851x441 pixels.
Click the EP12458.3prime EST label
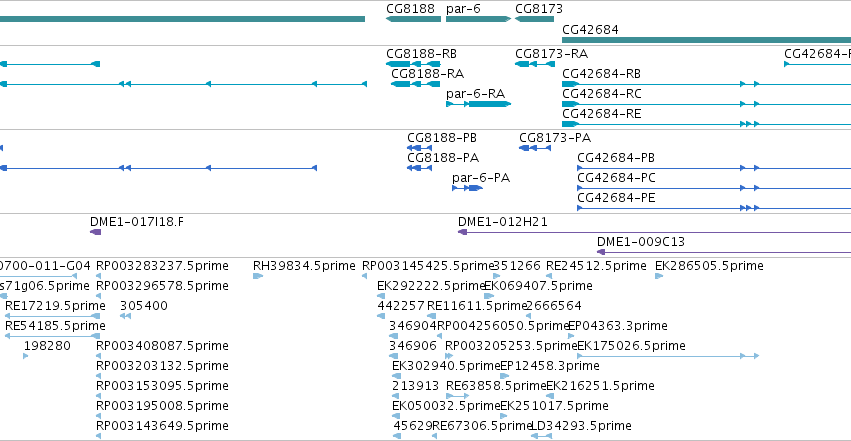pyautogui.click(x=550, y=366)
